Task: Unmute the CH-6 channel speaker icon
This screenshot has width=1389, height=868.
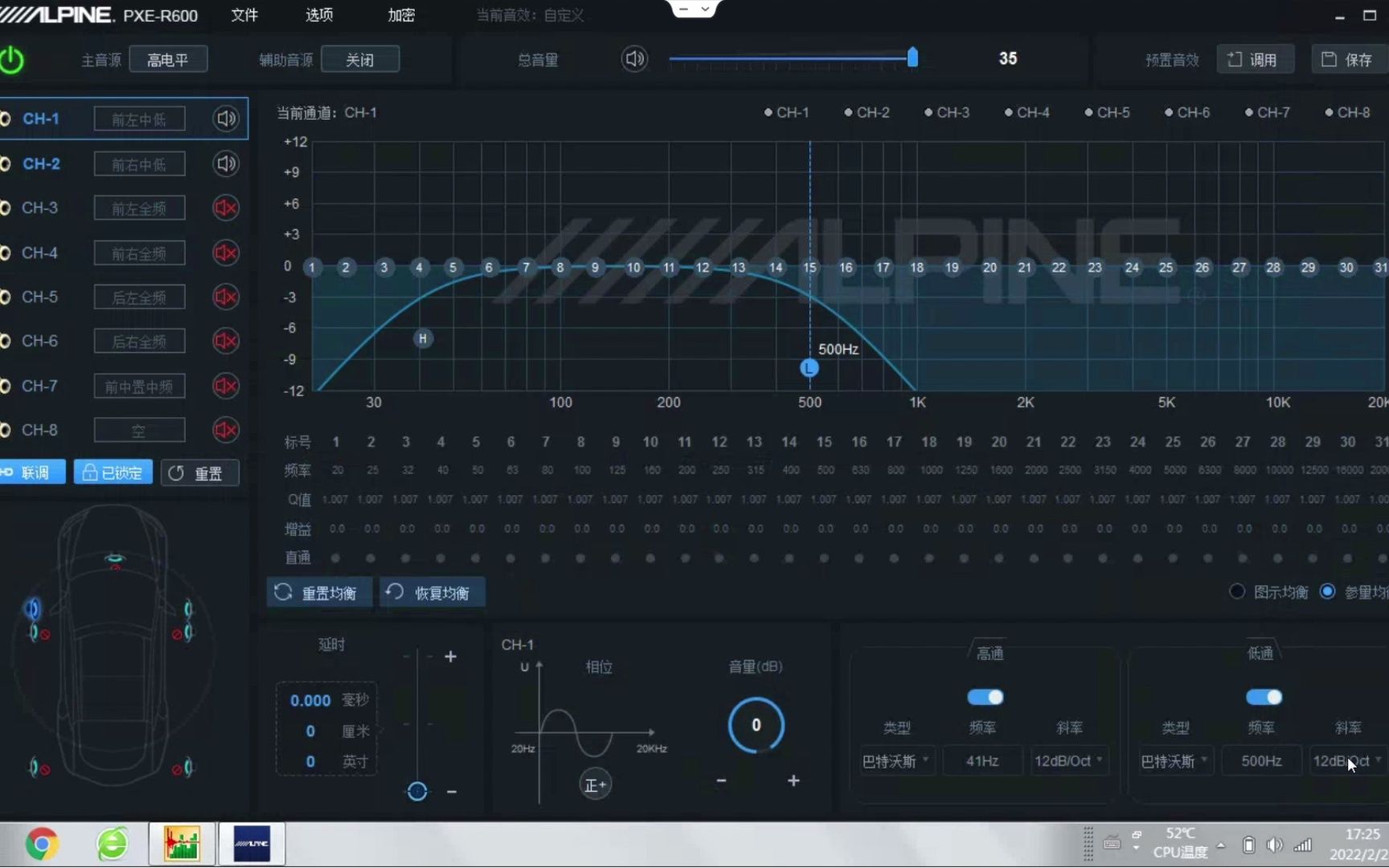Action: tap(226, 342)
